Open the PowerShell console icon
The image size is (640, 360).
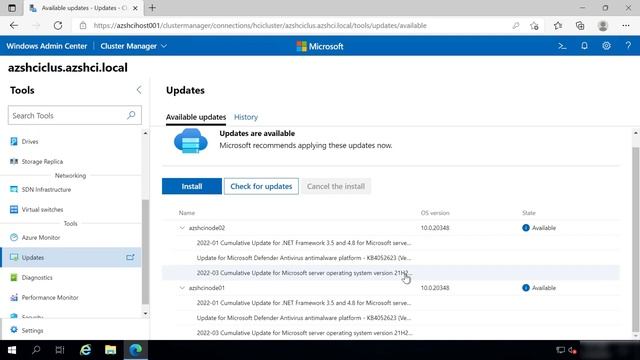(x=562, y=46)
